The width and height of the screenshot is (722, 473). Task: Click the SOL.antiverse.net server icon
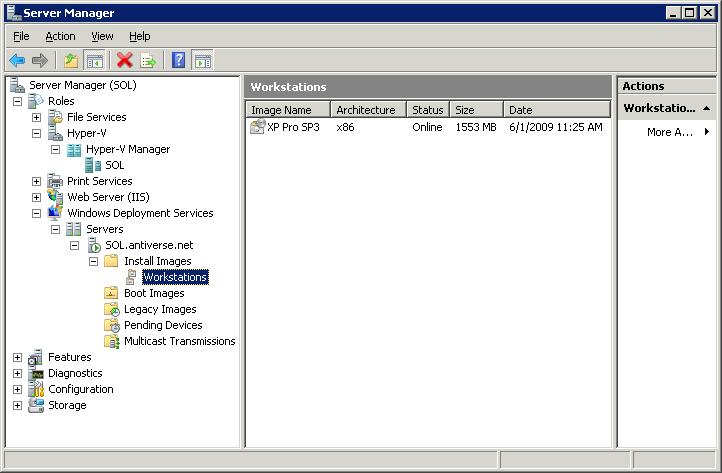[94, 245]
